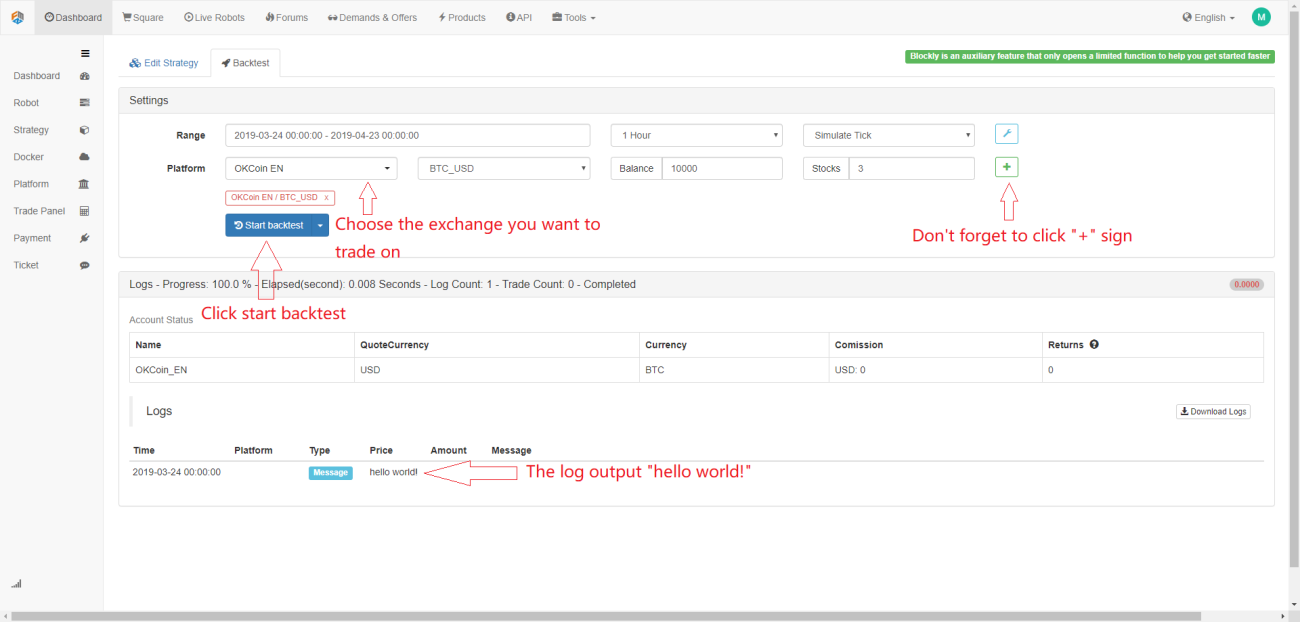Click the Balance input field
The width and height of the screenshot is (1300, 622).
pyautogui.click(x=722, y=168)
